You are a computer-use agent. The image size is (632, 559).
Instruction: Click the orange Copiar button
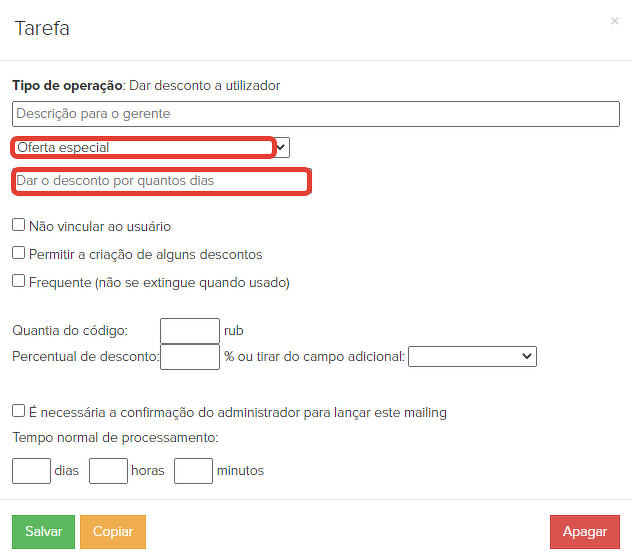coord(113,532)
